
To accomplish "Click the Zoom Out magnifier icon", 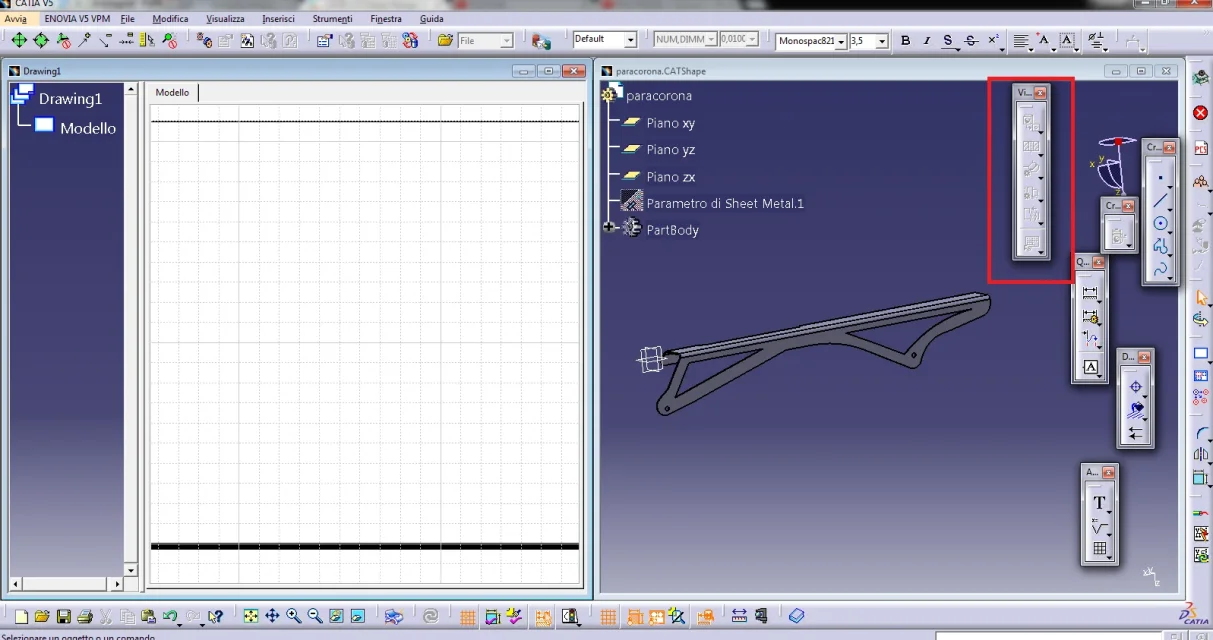I will 315,617.
